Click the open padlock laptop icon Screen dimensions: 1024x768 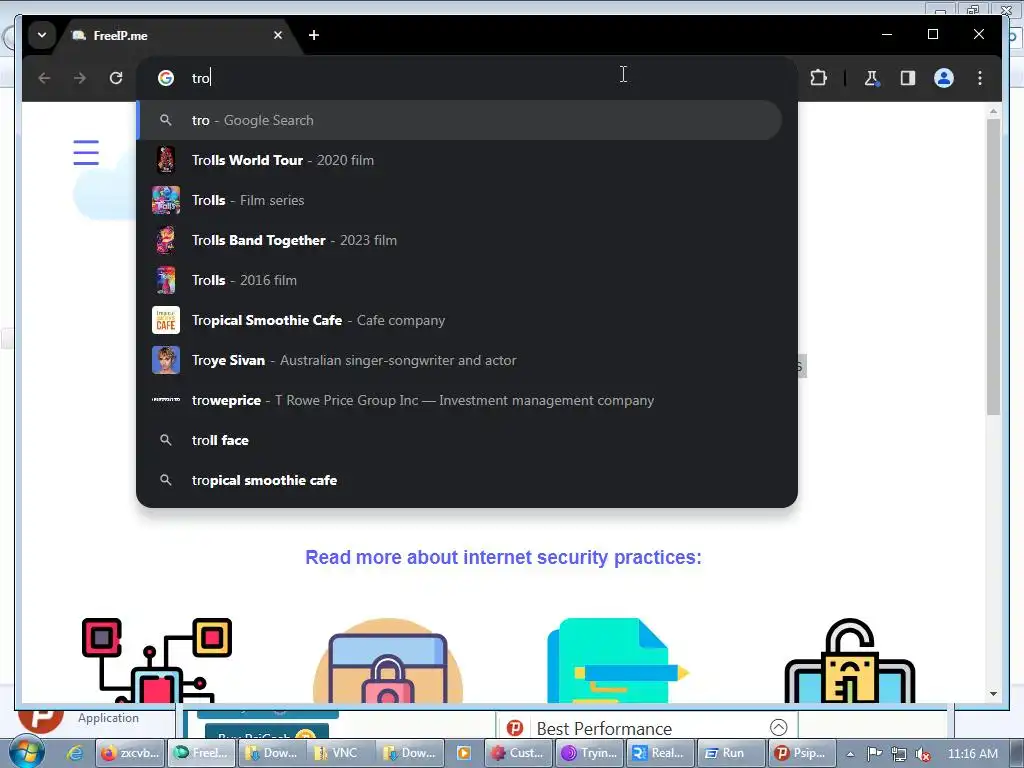pos(850,661)
